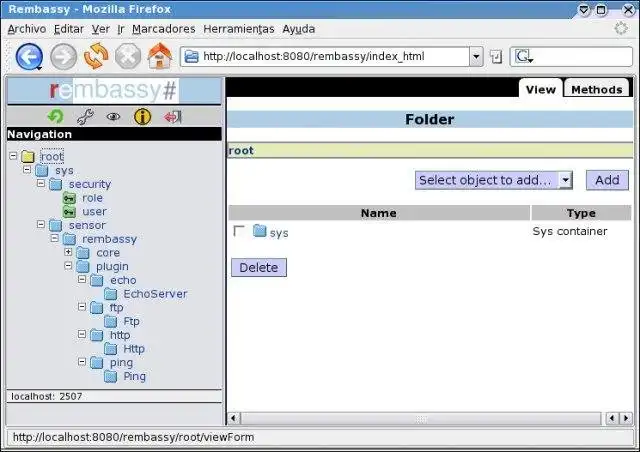Collapse the sys tree node

coord(27,169)
